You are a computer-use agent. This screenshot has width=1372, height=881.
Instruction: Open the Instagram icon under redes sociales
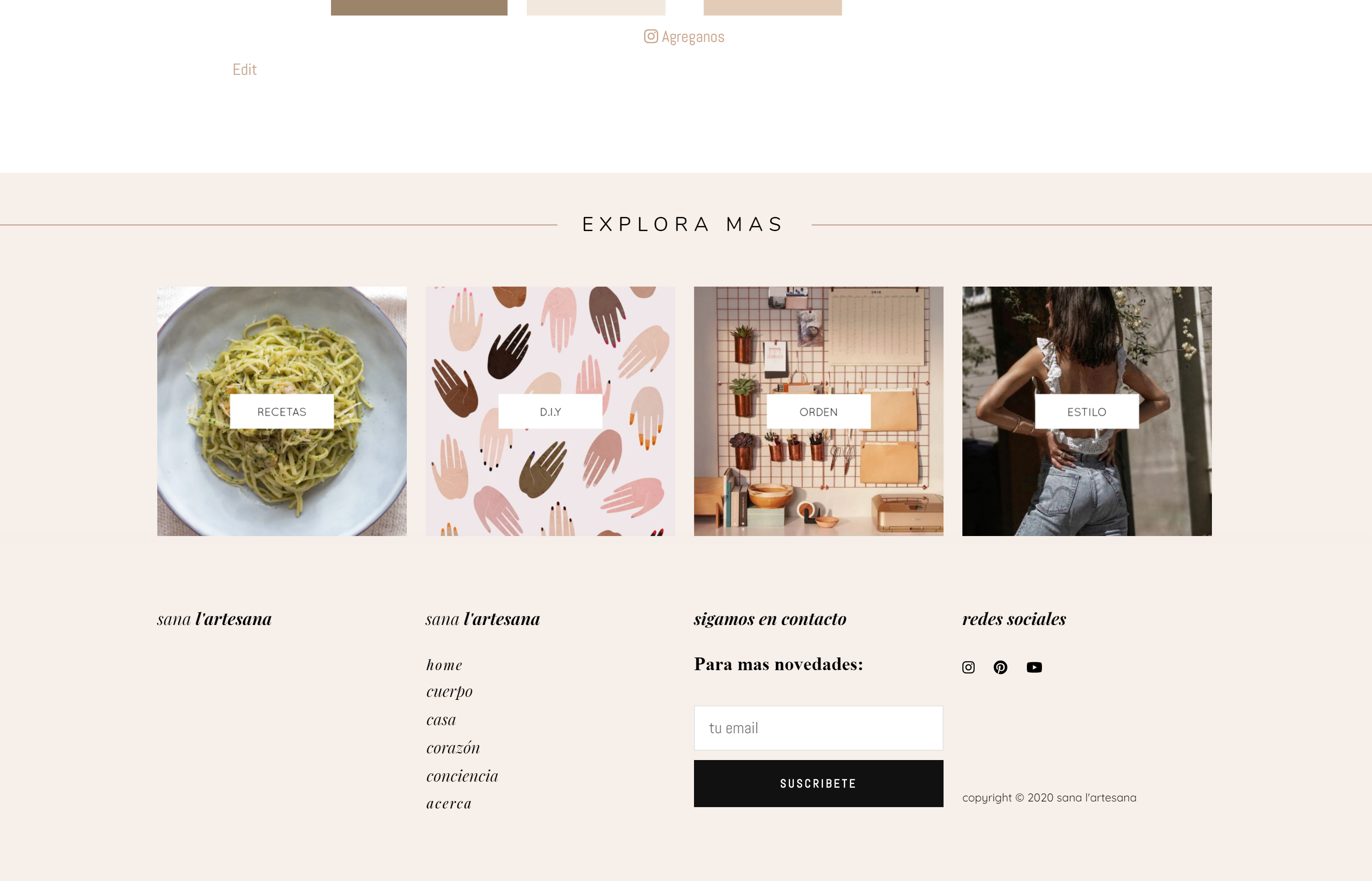[x=968, y=667]
